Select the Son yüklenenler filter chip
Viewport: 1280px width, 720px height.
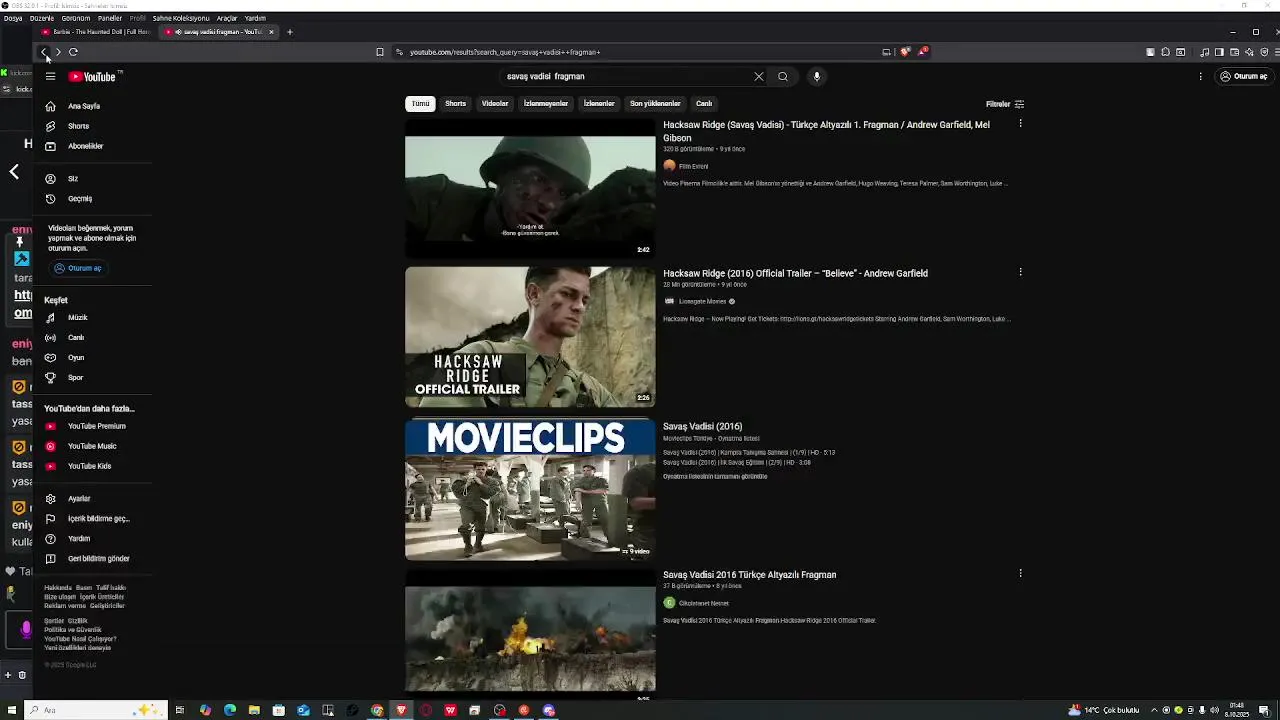click(x=655, y=103)
